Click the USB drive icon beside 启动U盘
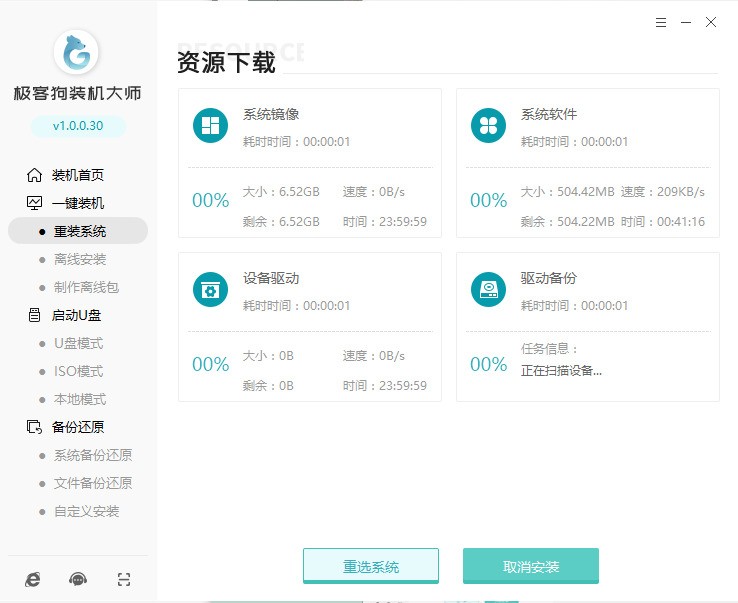 pos(34,315)
